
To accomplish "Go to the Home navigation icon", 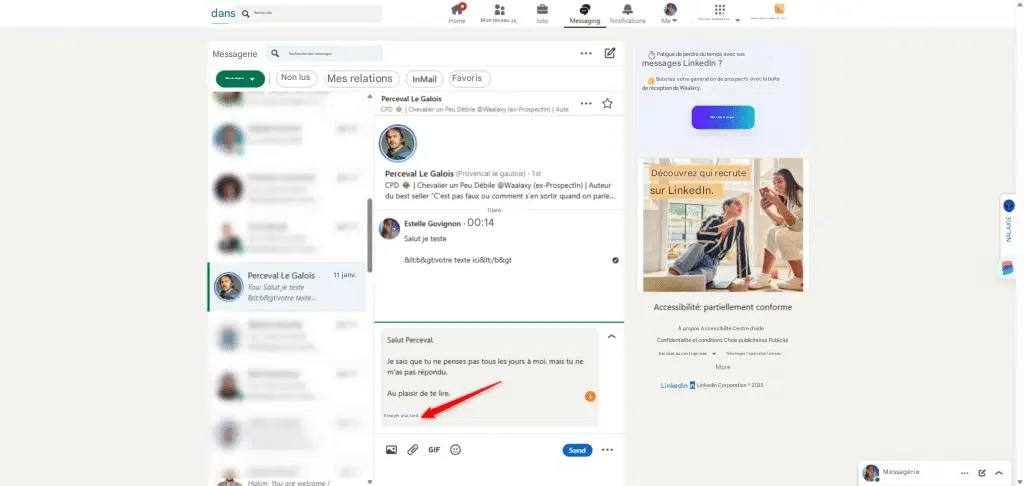I will [x=457, y=13].
